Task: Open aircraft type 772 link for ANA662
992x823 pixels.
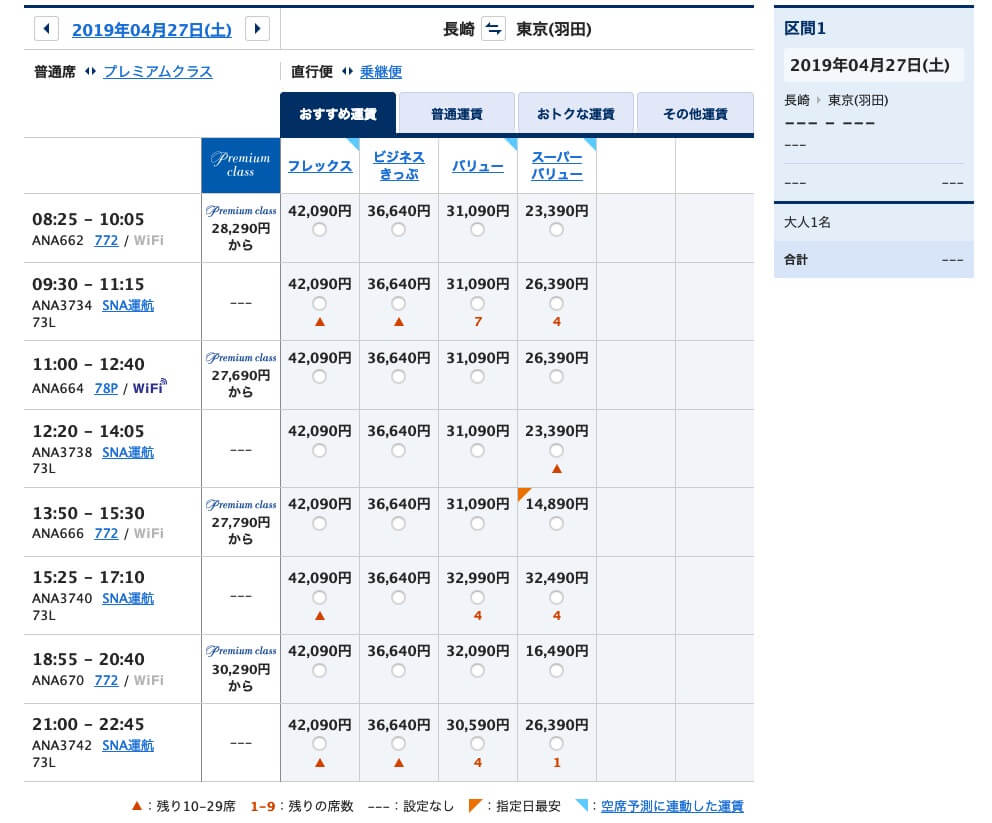Action: pyautogui.click(x=106, y=240)
